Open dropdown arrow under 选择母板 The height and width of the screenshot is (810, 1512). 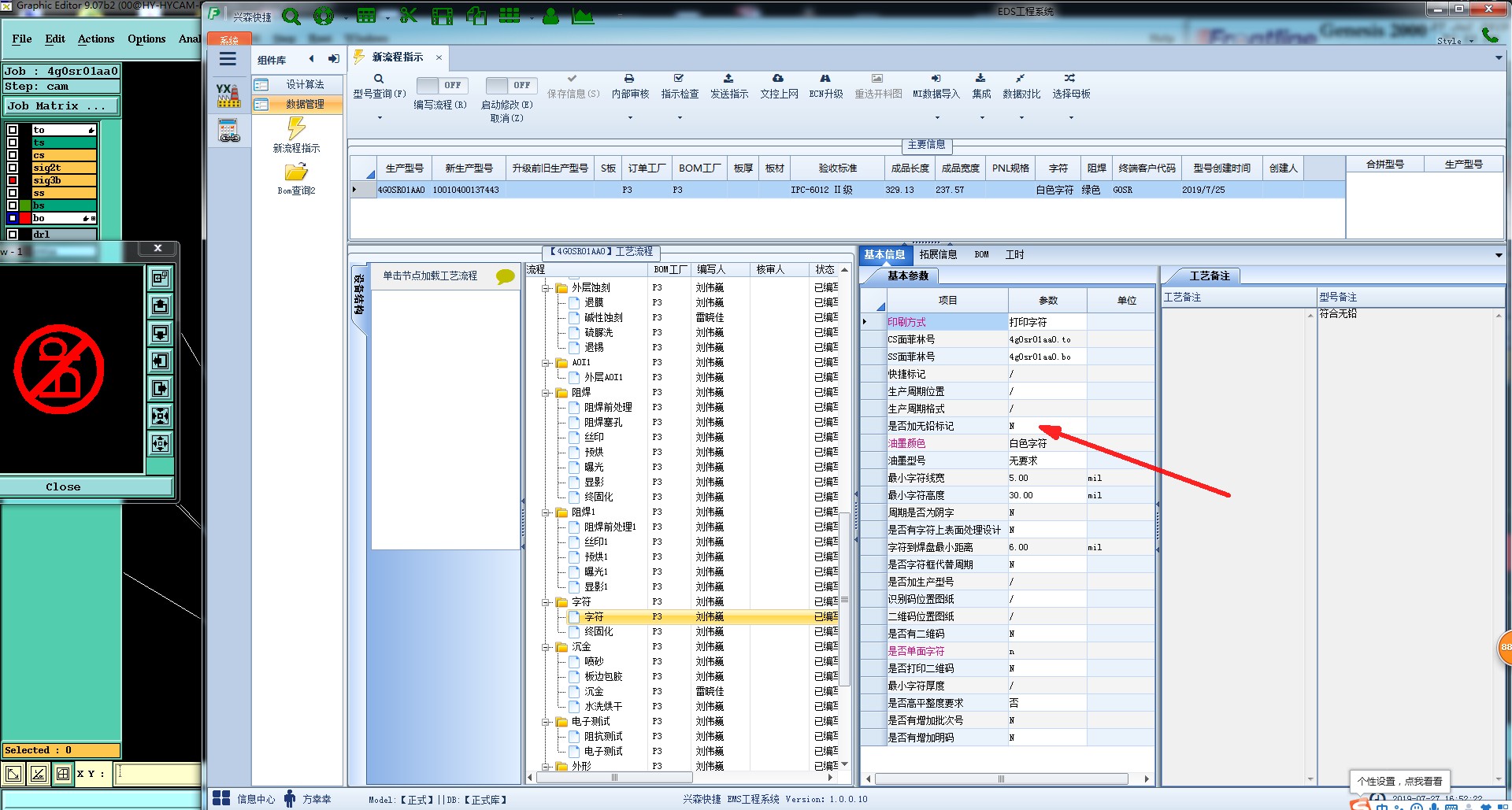click(1071, 118)
